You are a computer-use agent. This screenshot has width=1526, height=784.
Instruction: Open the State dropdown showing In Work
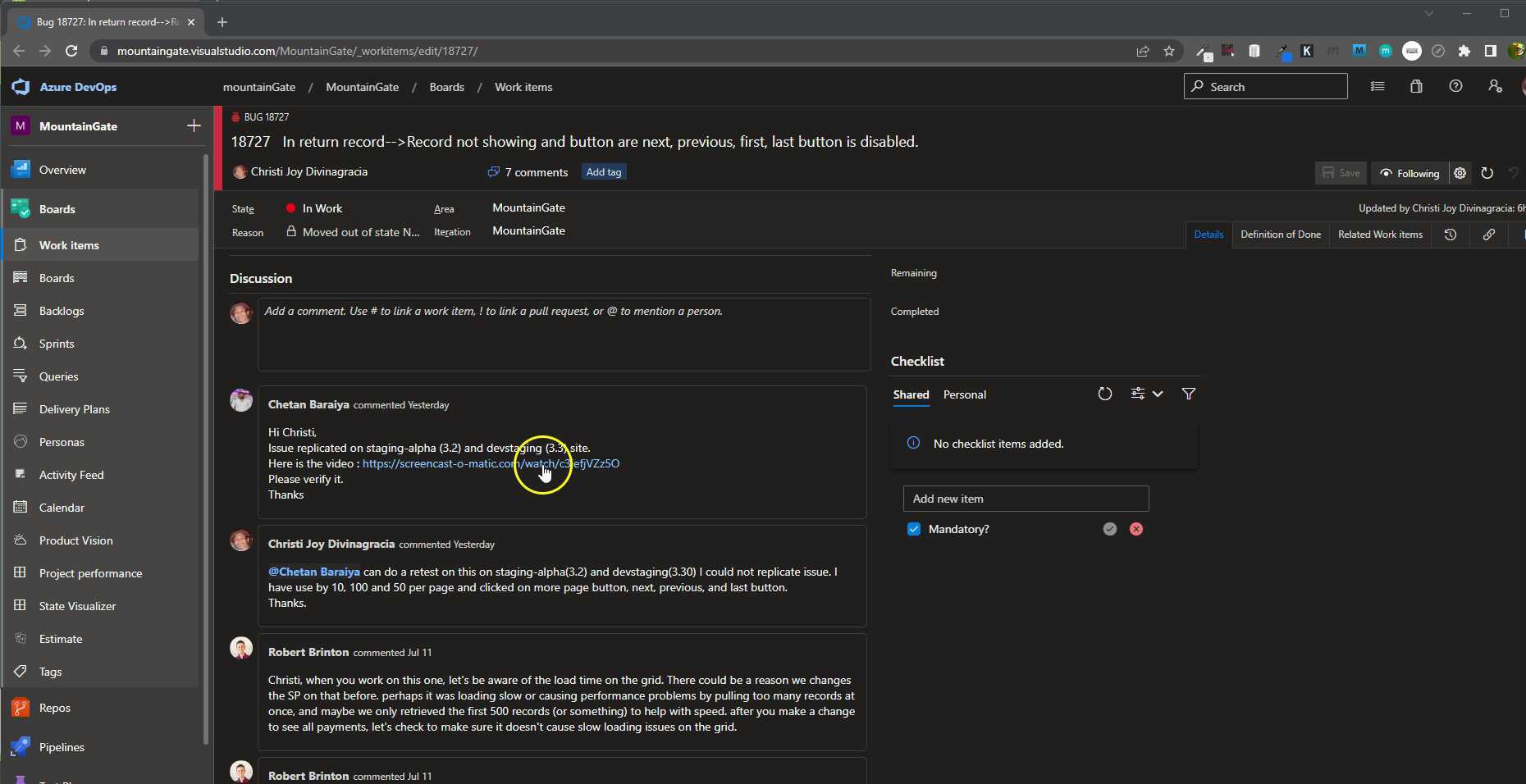(x=322, y=208)
